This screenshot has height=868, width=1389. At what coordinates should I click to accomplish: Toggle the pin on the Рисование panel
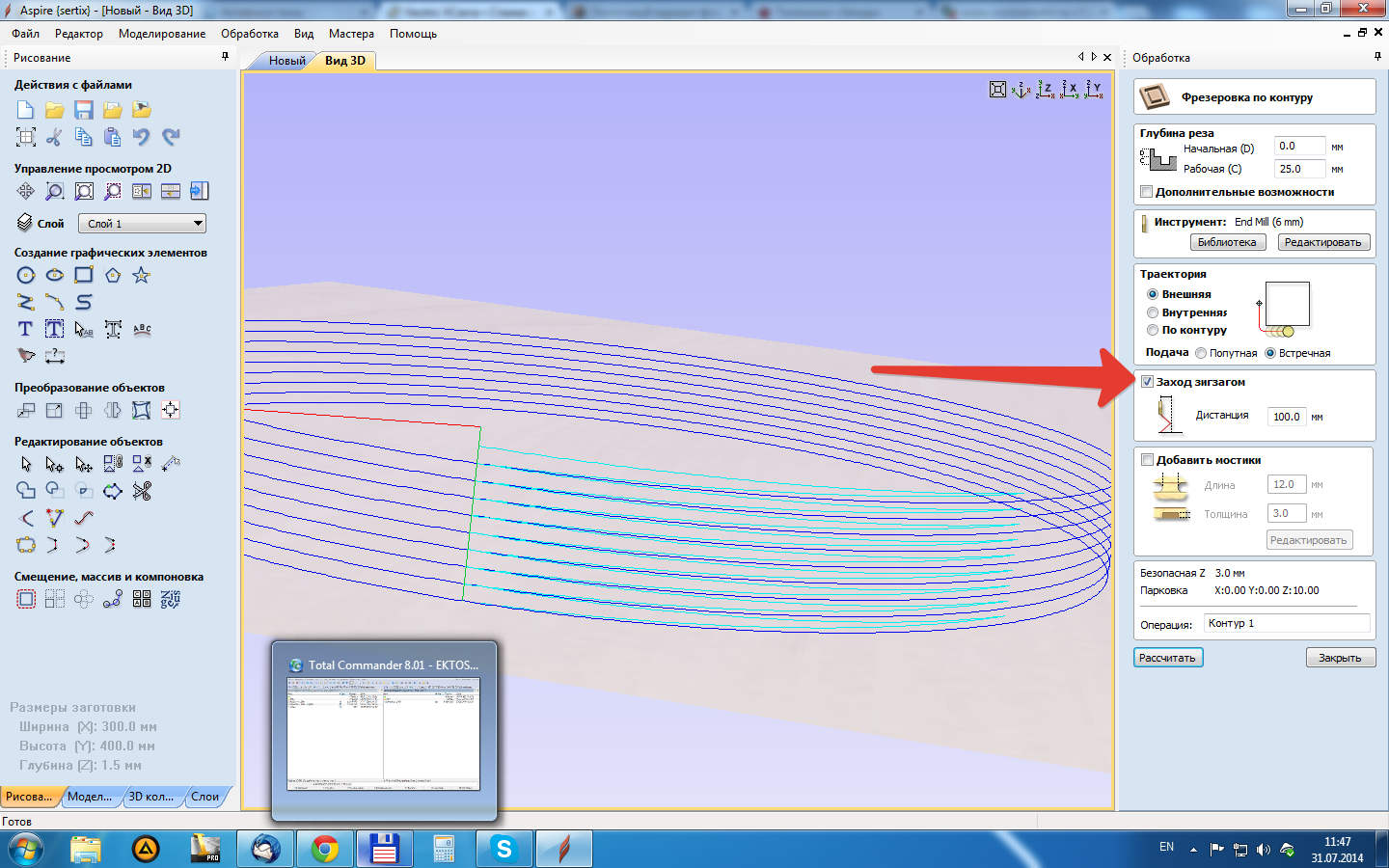pos(226,57)
